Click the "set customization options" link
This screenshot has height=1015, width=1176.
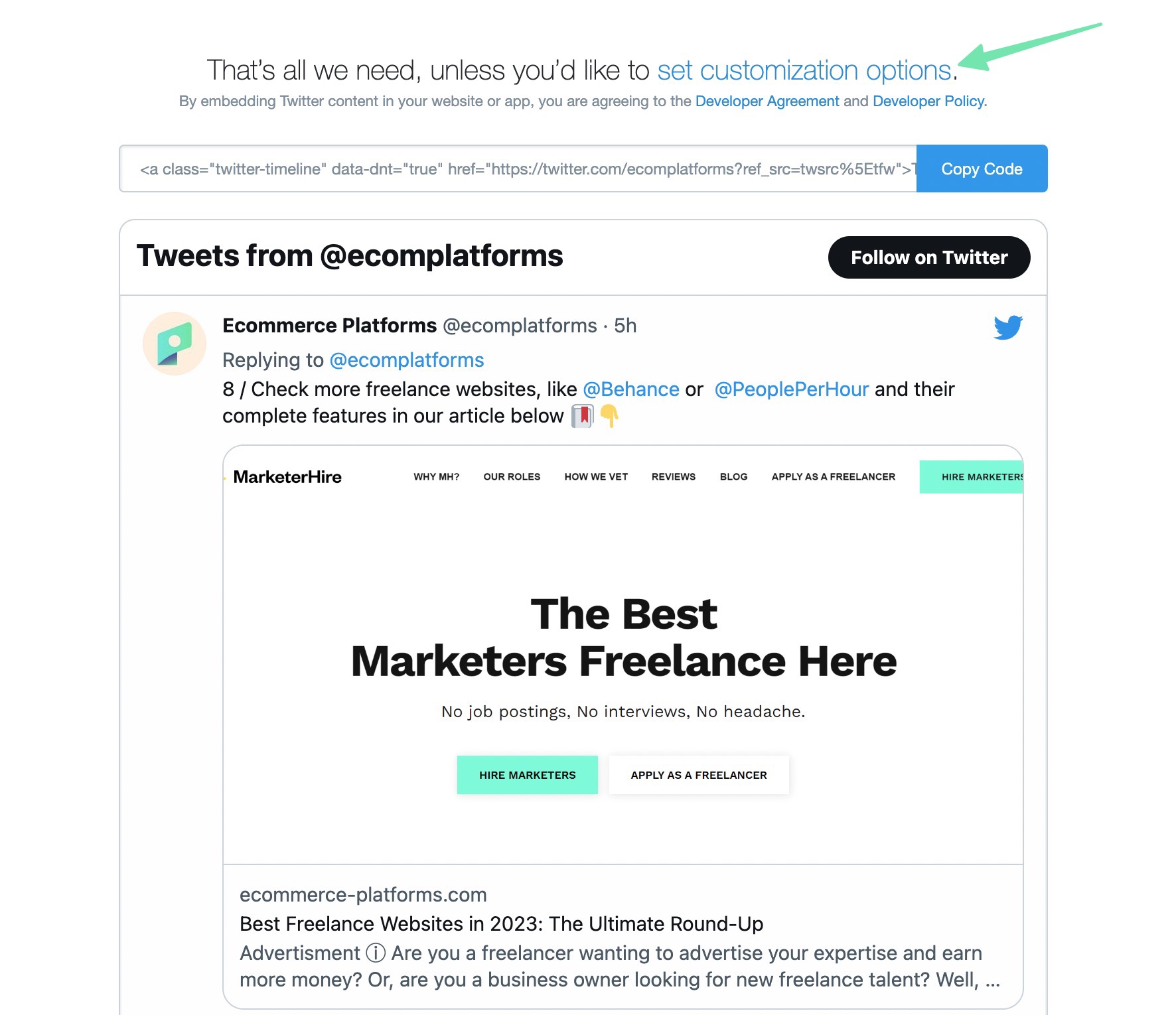tap(804, 70)
